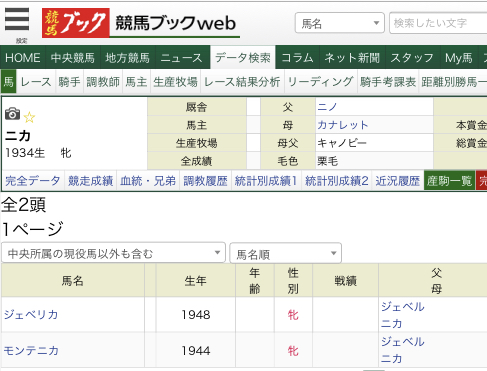Open the 地方競馬 menu item
This screenshot has width=487, height=371.
[x=127, y=58]
